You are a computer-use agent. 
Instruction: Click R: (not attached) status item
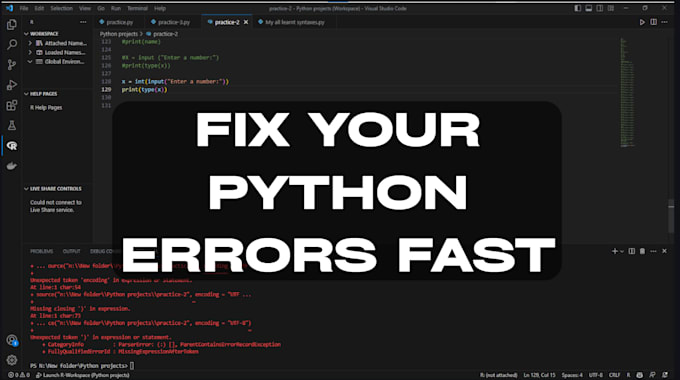point(499,375)
